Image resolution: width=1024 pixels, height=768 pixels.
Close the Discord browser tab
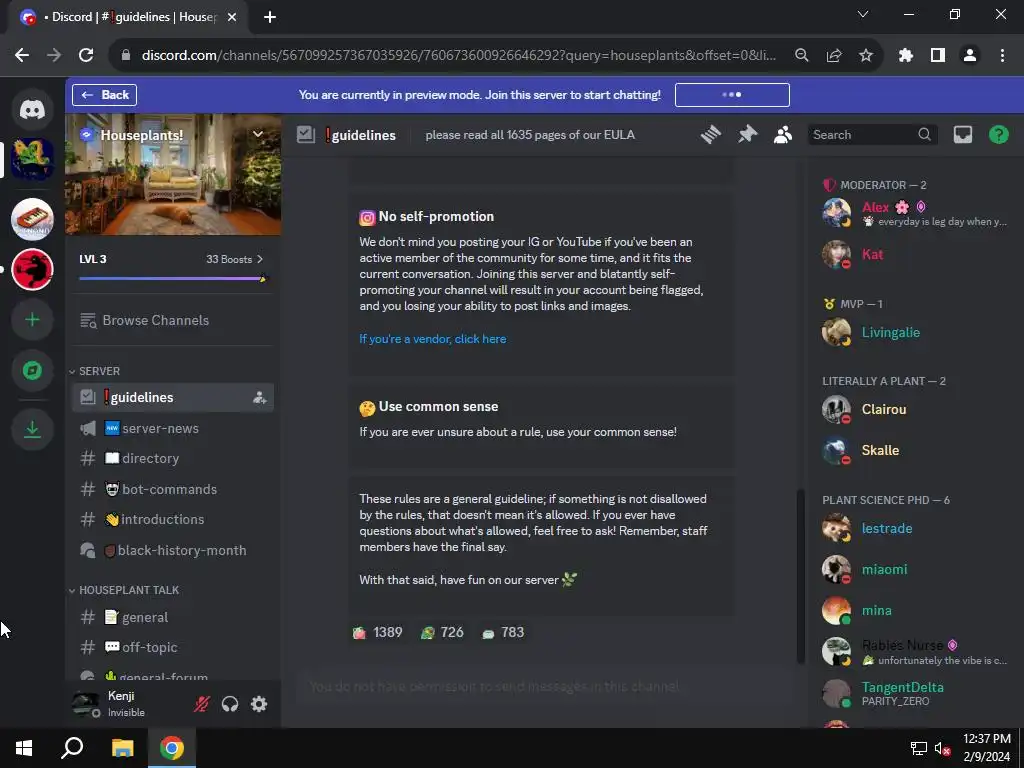click(x=232, y=17)
